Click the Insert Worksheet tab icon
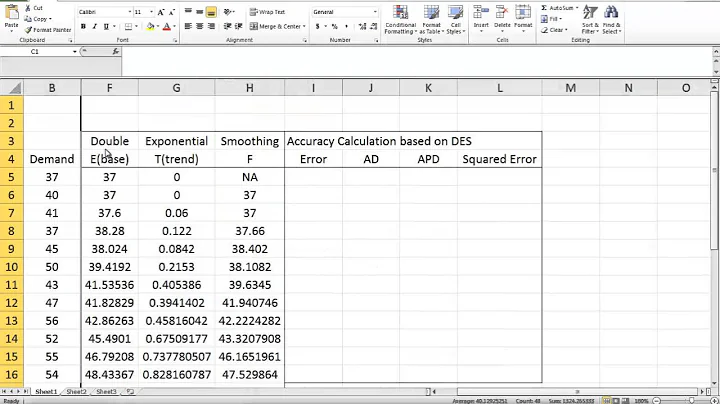720x404 pixels. [x=130, y=392]
